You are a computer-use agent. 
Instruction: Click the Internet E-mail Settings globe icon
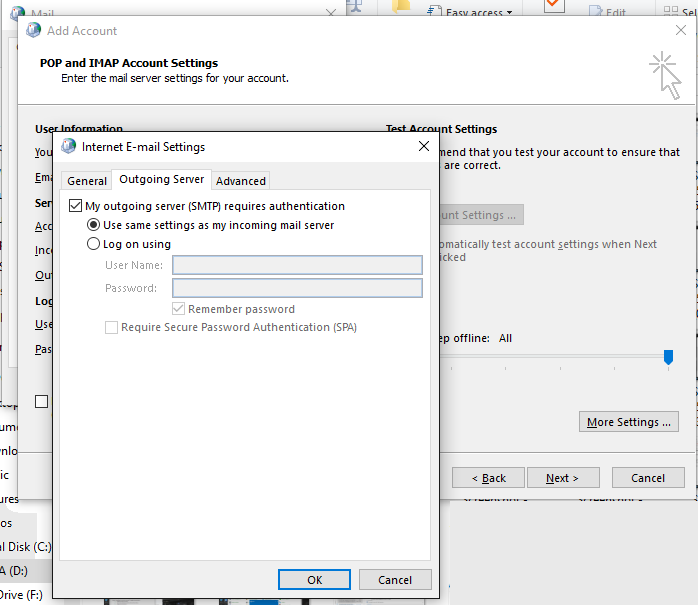click(69, 146)
